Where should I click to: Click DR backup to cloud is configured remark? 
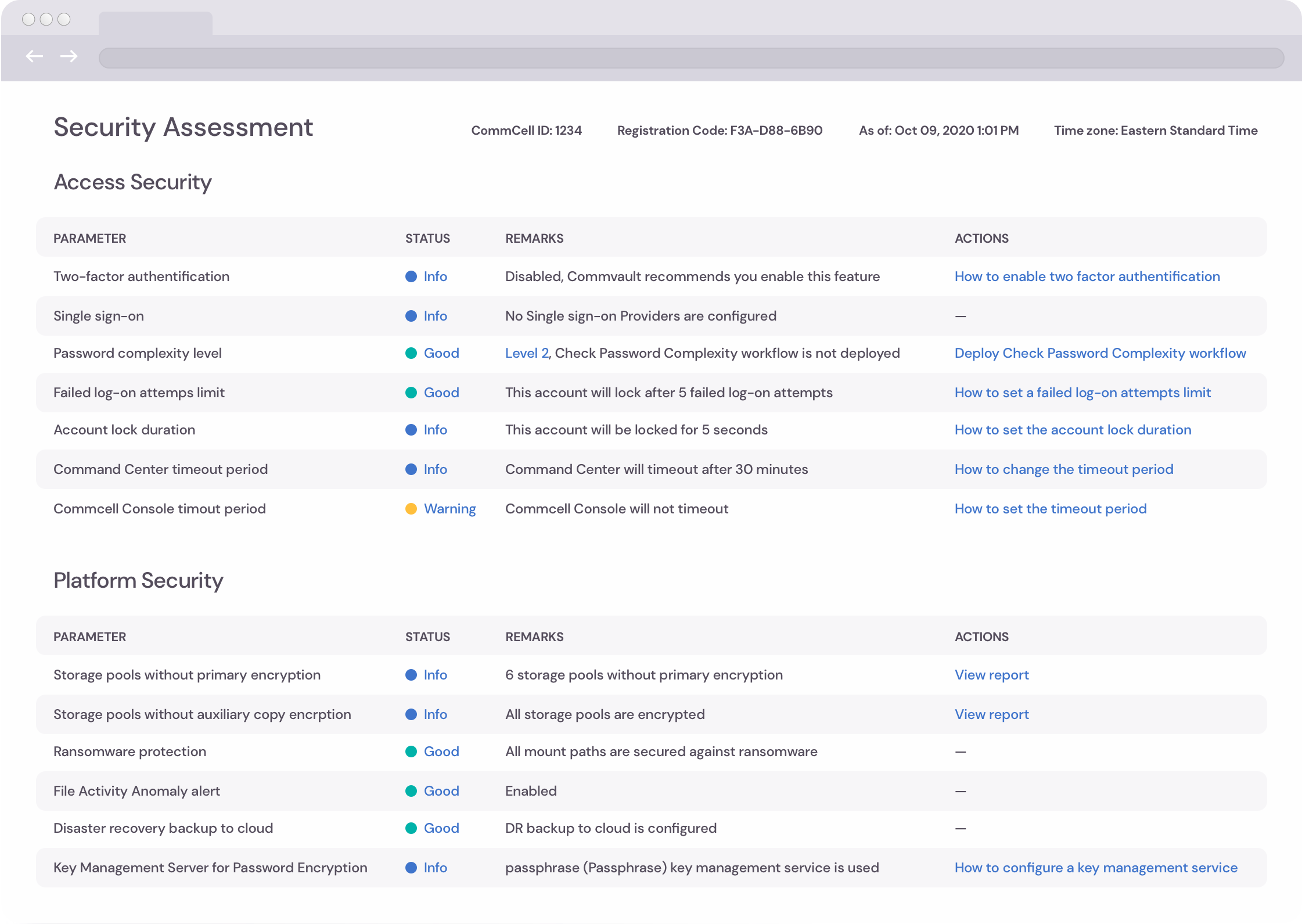point(611,828)
